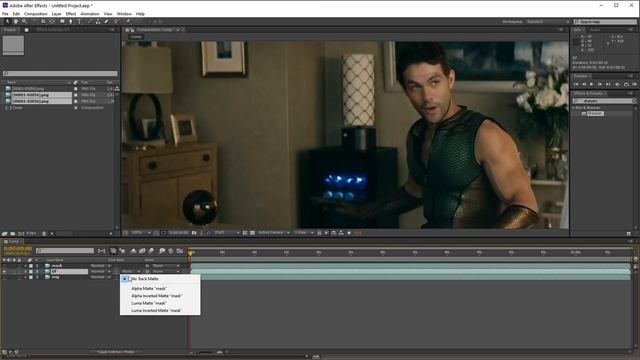Viewport: 640px width, 360px height.
Task: Open the Animation menu
Action: point(90,14)
